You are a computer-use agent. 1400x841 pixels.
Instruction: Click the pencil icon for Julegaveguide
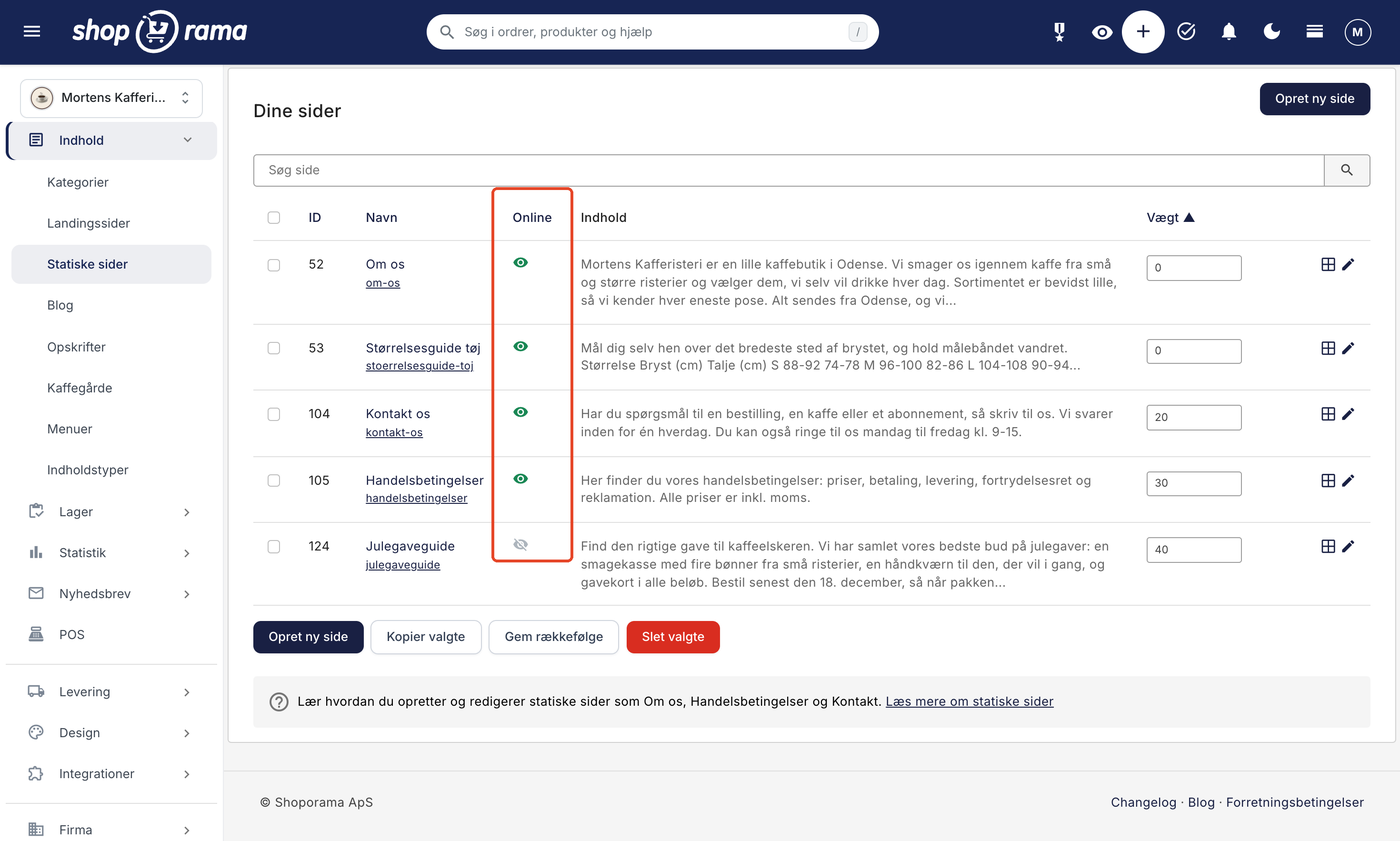click(x=1348, y=546)
